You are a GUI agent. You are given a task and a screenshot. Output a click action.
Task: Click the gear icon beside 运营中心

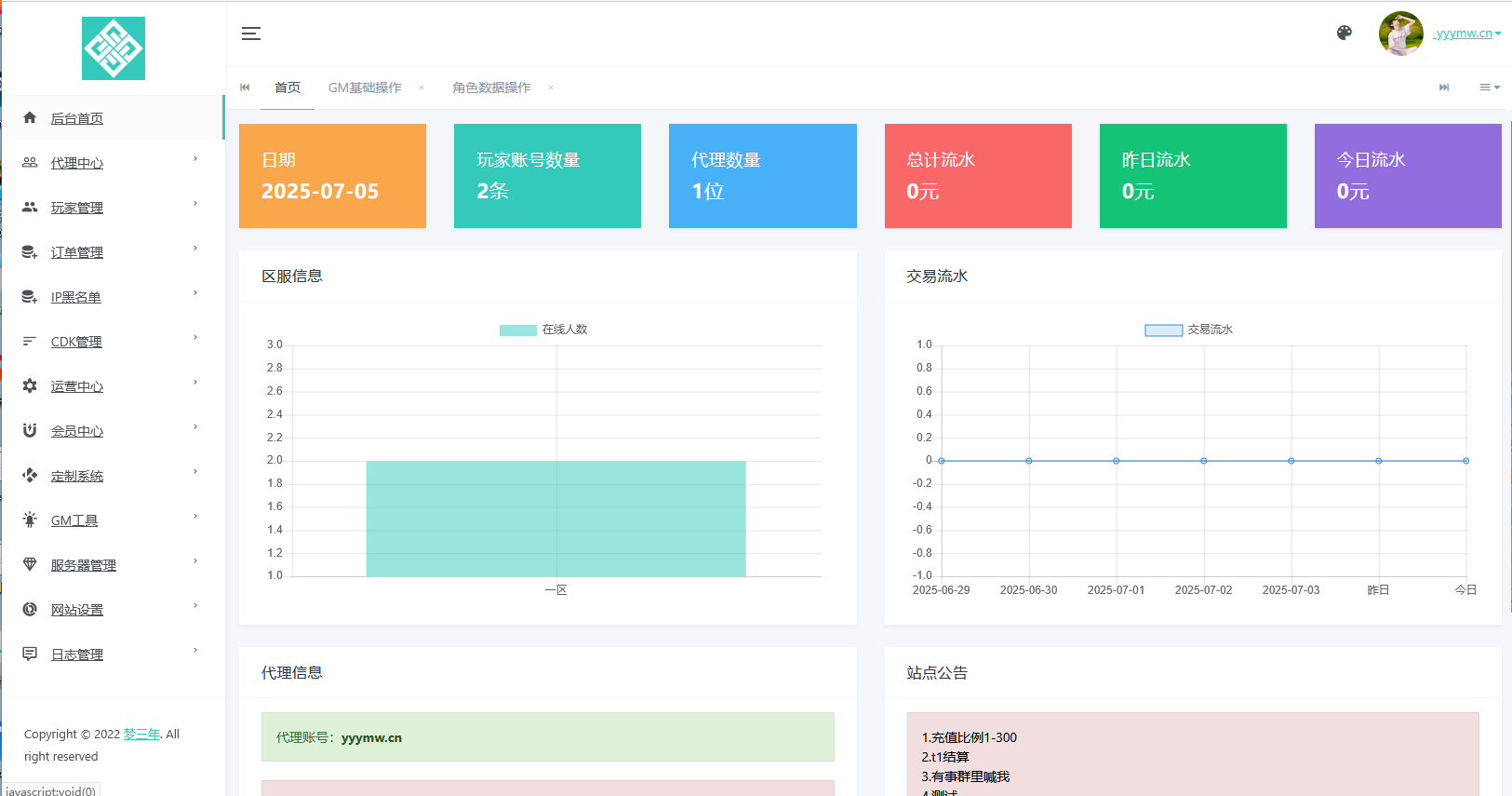coord(30,386)
